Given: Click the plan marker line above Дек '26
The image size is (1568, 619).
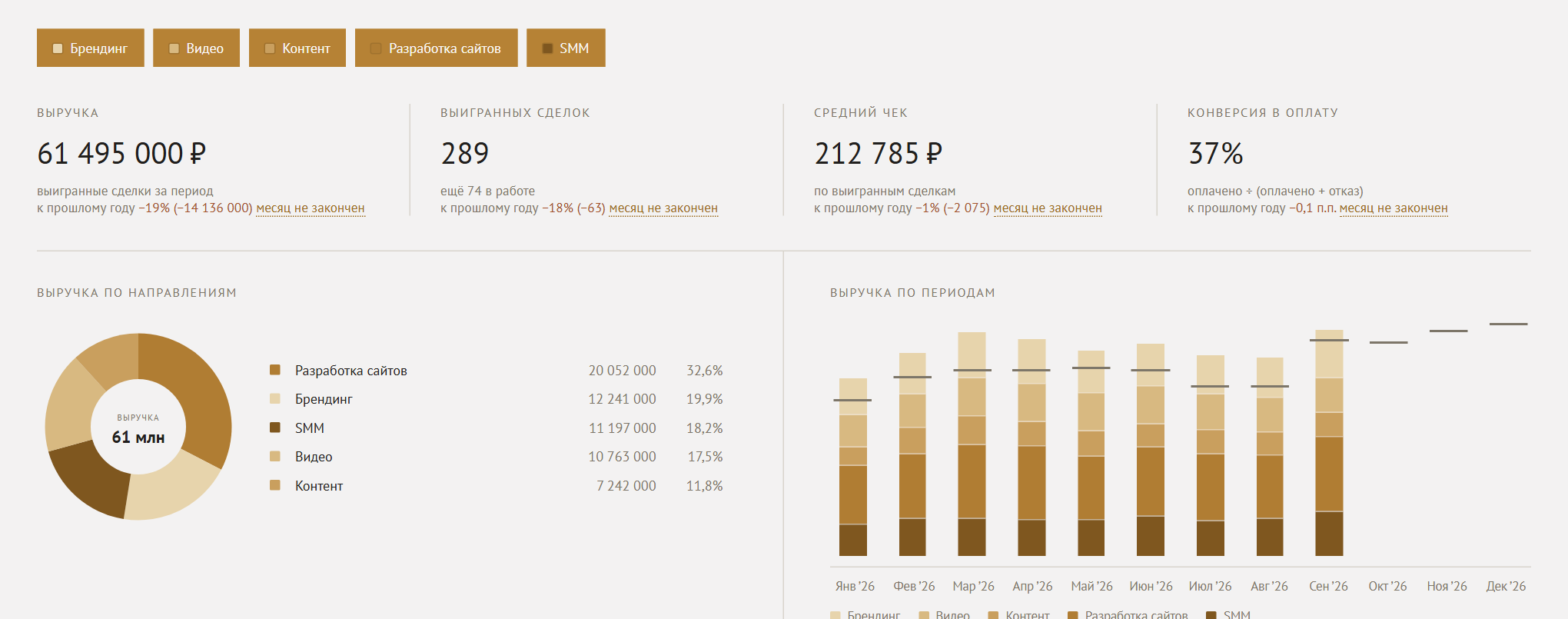Looking at the screenshot, I should [x=1508, y=324].
